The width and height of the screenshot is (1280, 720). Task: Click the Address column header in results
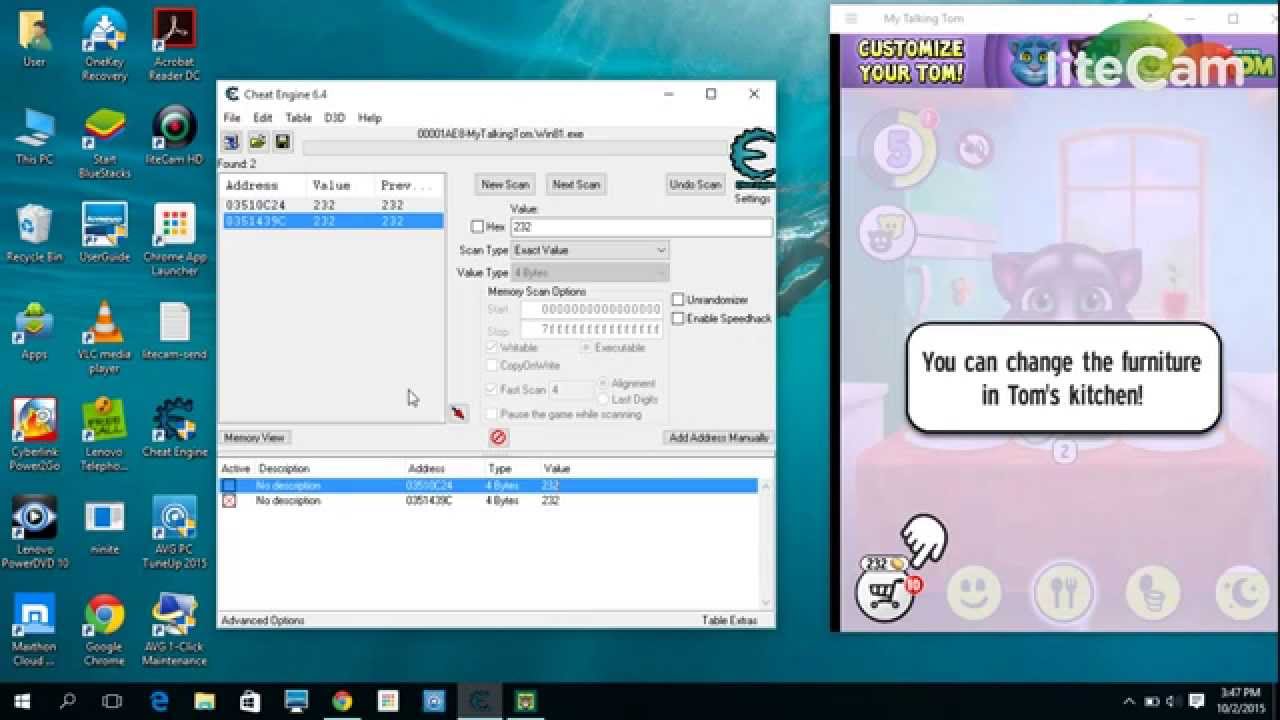click(x=263, y=186)
